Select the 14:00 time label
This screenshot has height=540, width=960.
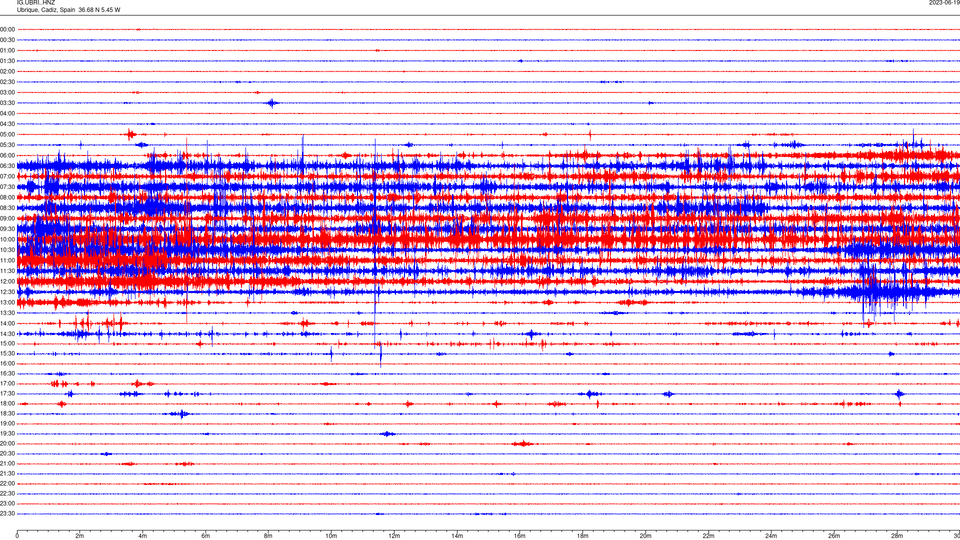[x=7, y=323]
